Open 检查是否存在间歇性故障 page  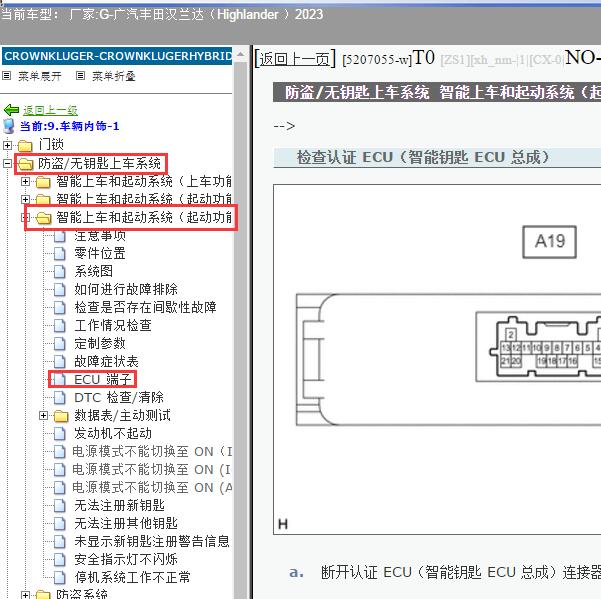point(145,307)
